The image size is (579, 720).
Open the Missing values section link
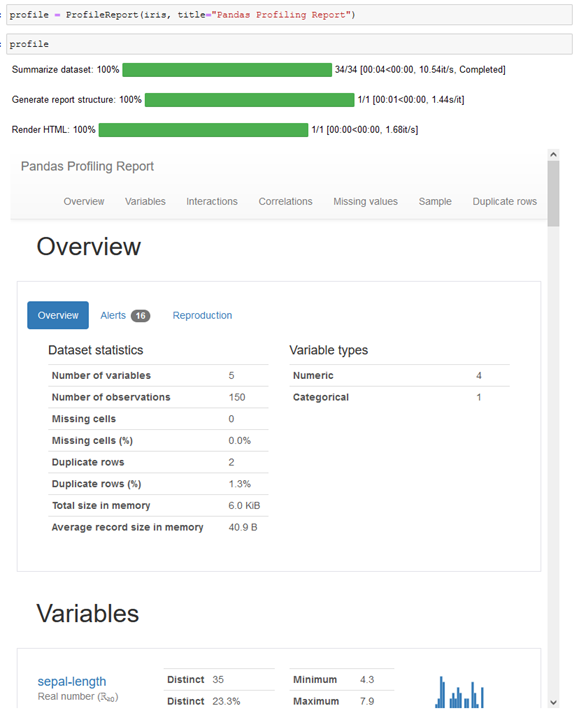(365, 202)
